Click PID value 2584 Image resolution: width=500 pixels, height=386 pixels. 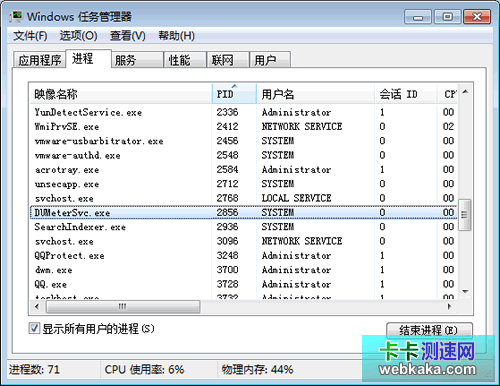(227, 170)
